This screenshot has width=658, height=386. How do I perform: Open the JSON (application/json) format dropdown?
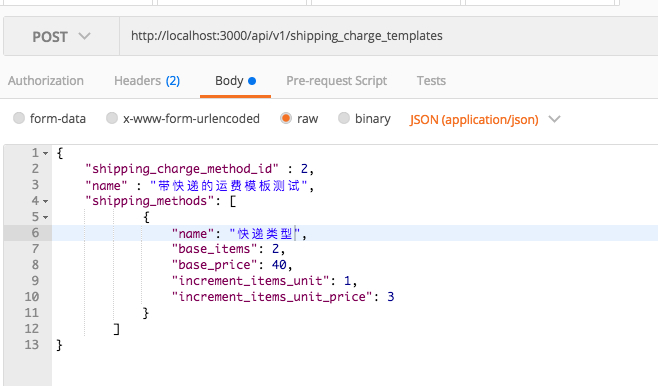pos(485,120)
